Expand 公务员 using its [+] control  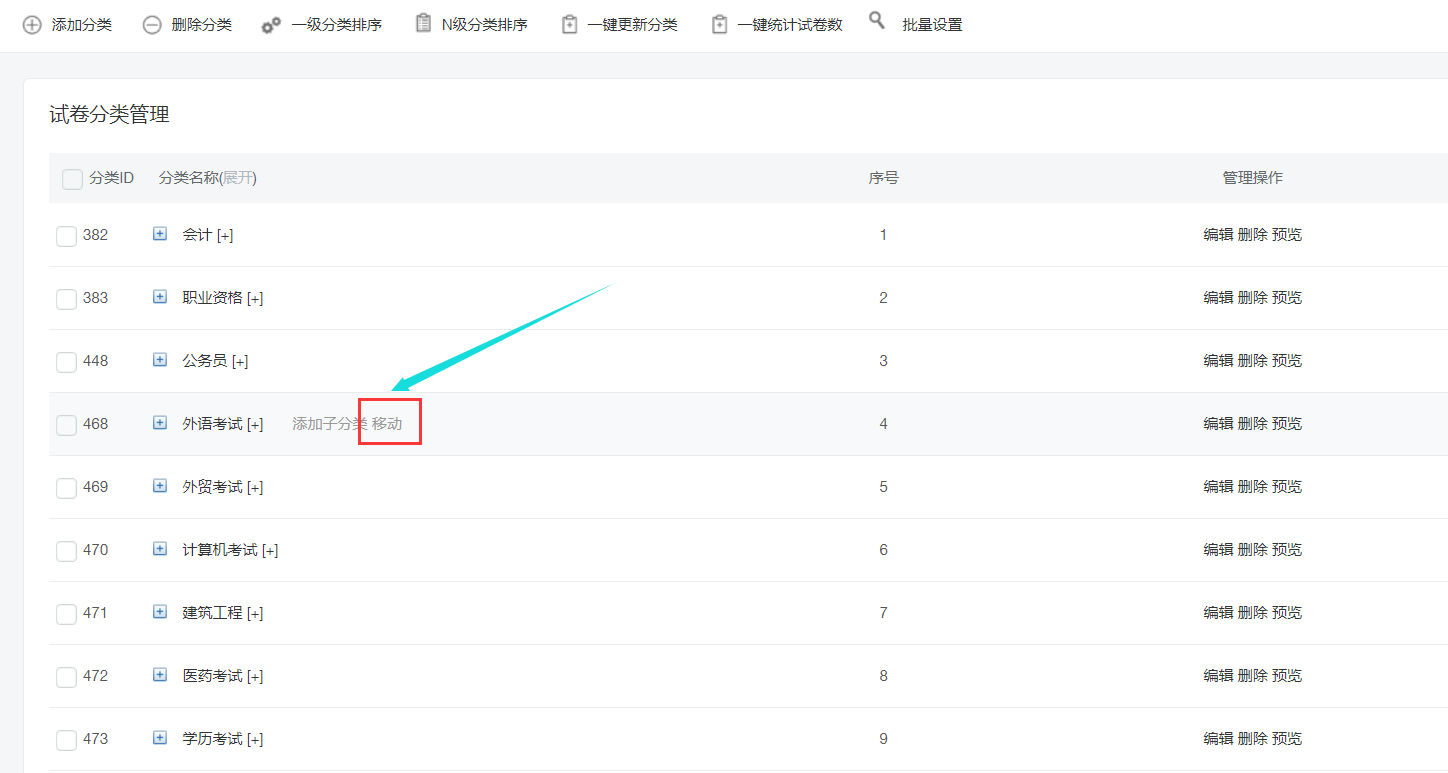pos(240,361)
